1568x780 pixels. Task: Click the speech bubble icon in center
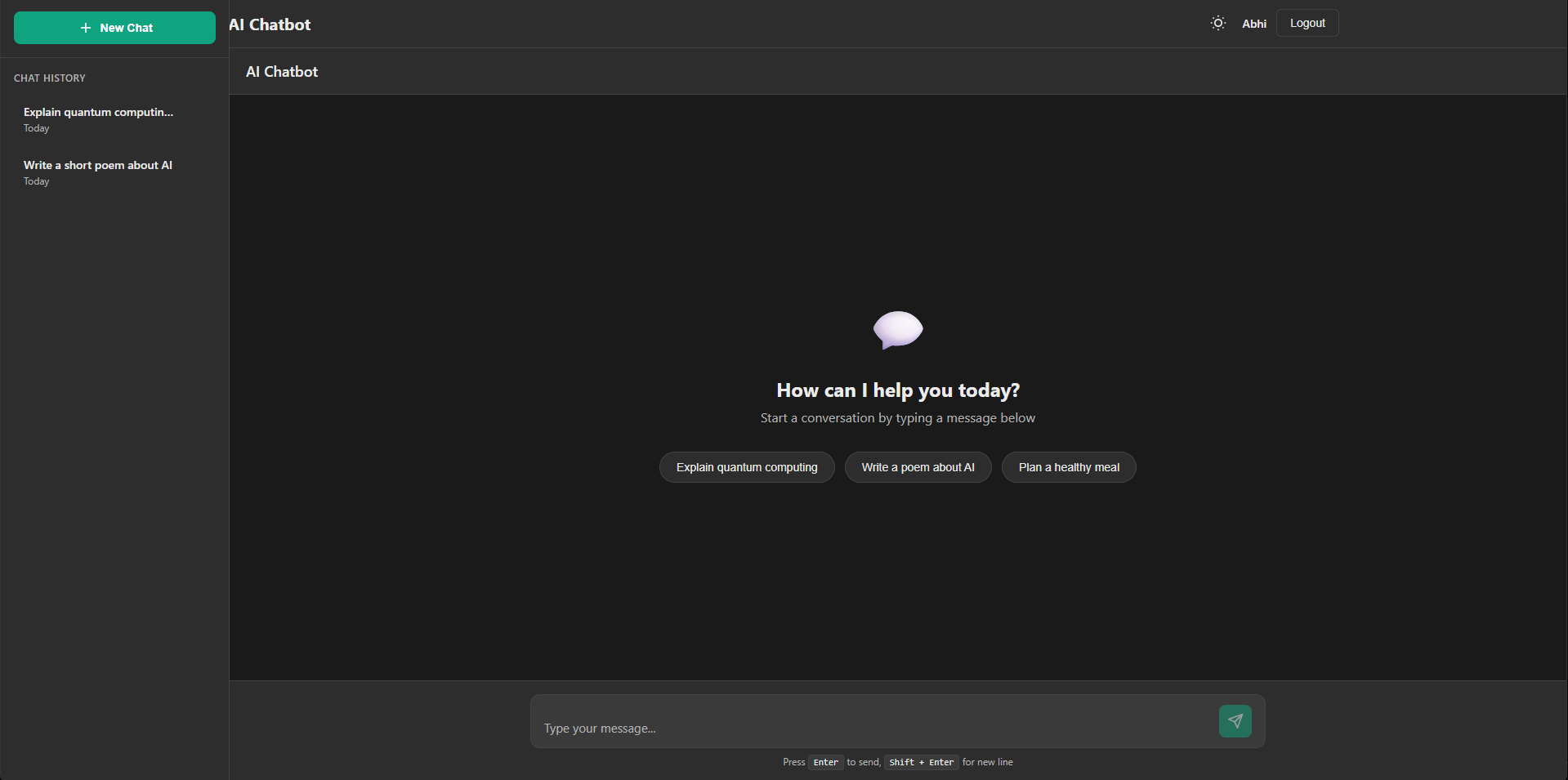click(897, 330)
